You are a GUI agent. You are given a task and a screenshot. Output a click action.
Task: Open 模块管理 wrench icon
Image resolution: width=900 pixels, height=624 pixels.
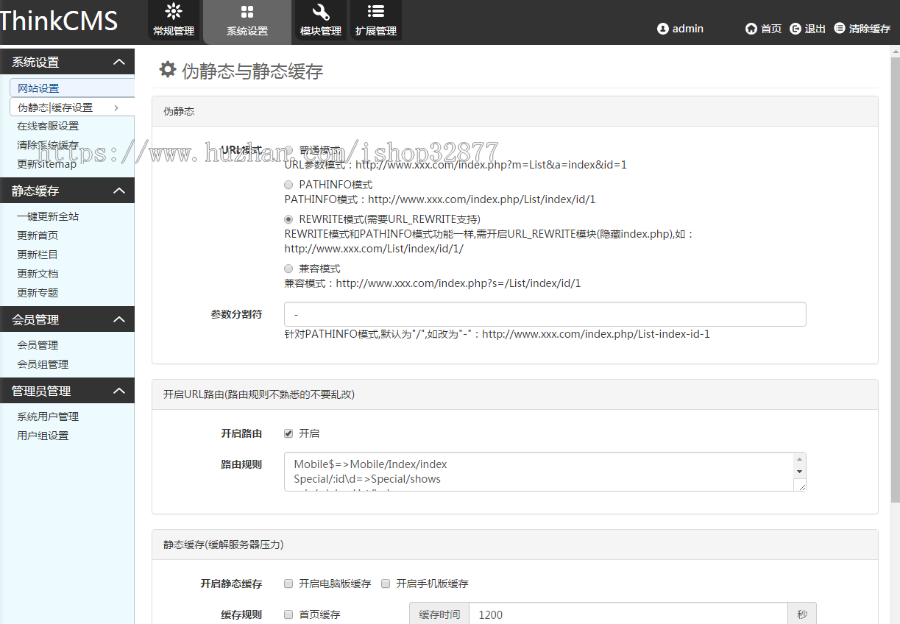pyautogui.click(x=320, y=21)
